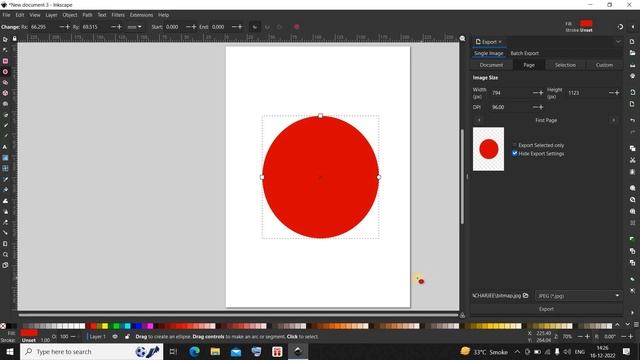This screenshot has width=640, height=360.
Task: Select the Gradient tool
Action: pos(5,158)
